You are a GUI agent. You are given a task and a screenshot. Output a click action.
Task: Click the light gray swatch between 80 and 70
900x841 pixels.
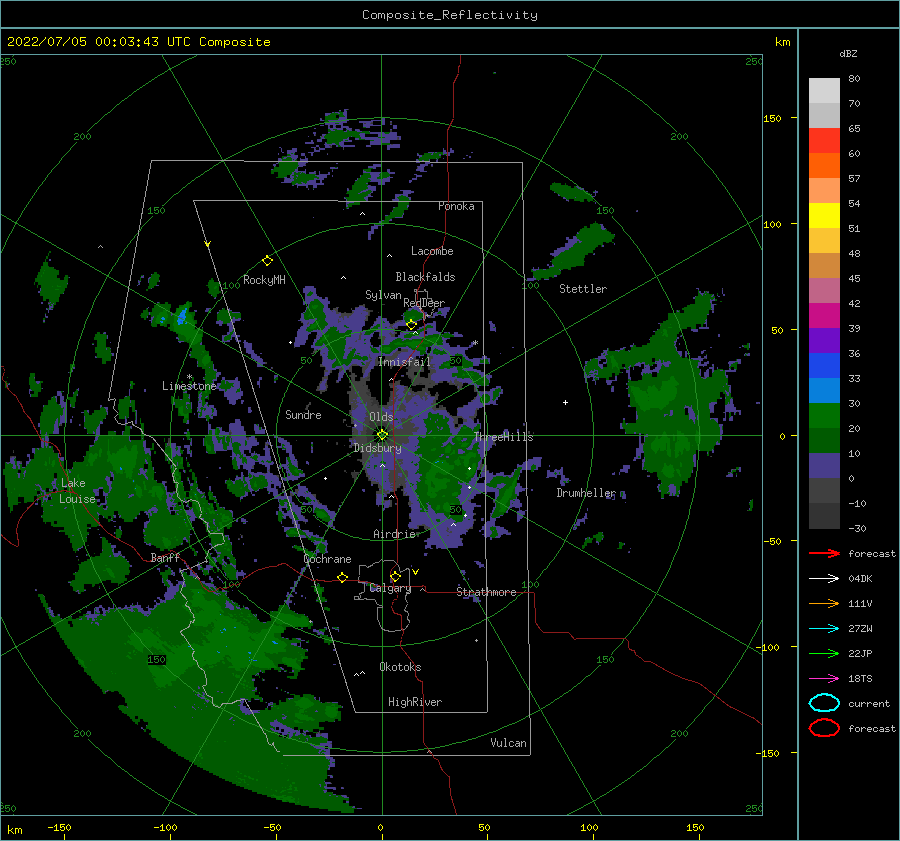point(824,91)
